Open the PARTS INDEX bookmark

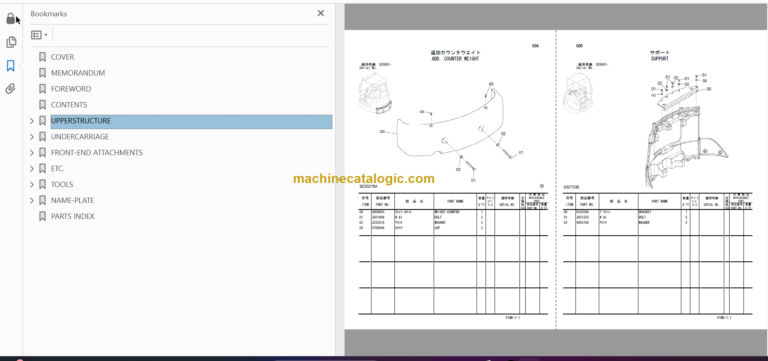(x=72, y=217)
